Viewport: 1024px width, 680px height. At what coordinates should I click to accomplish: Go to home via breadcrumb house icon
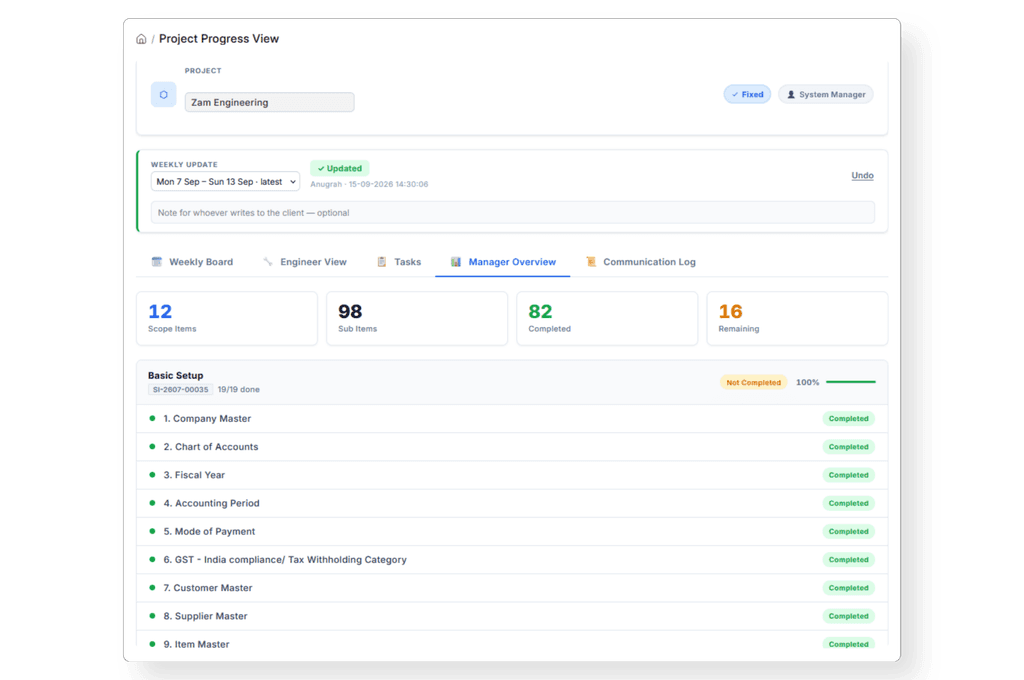click(x=141, y=39)
